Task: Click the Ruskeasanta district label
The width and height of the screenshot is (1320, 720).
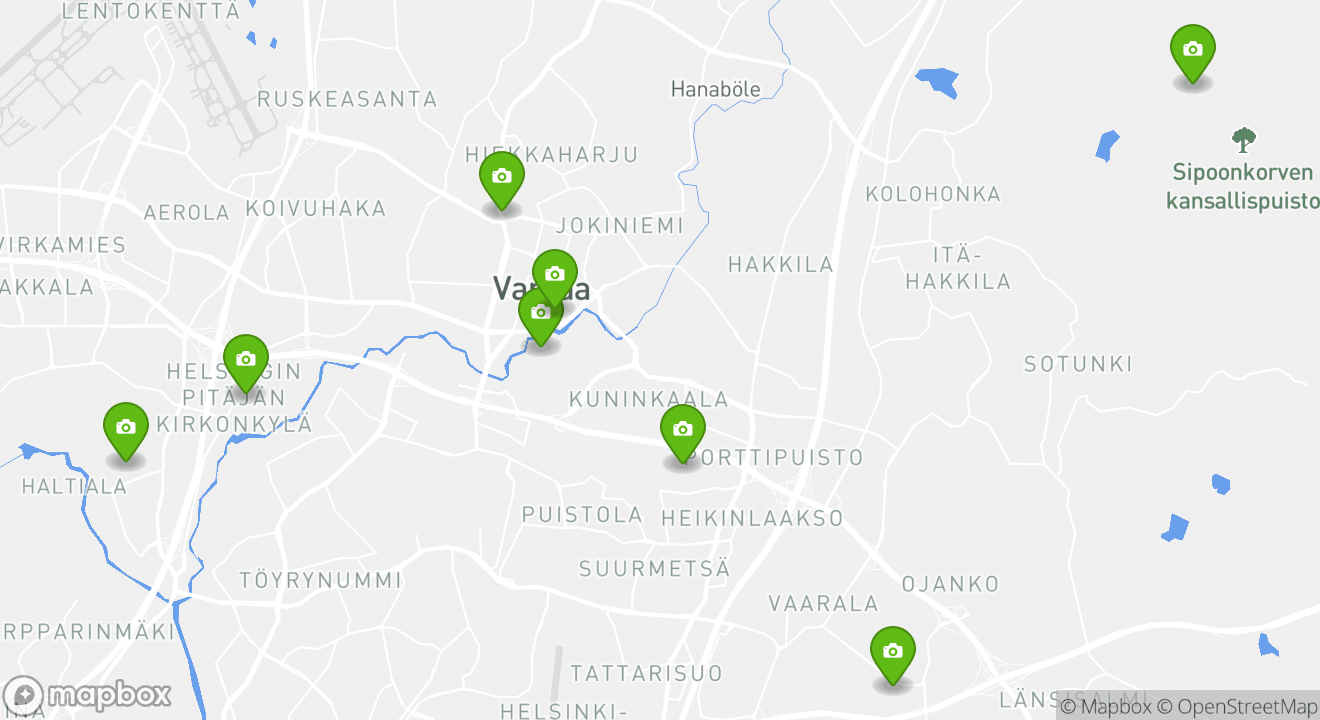Action: pyautogui.click(x=347, y=99)
